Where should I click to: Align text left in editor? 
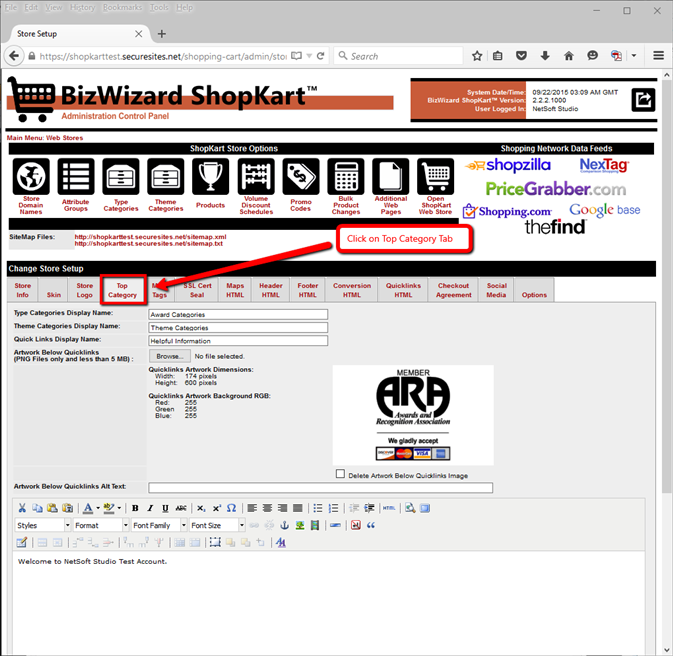point(252,508)
